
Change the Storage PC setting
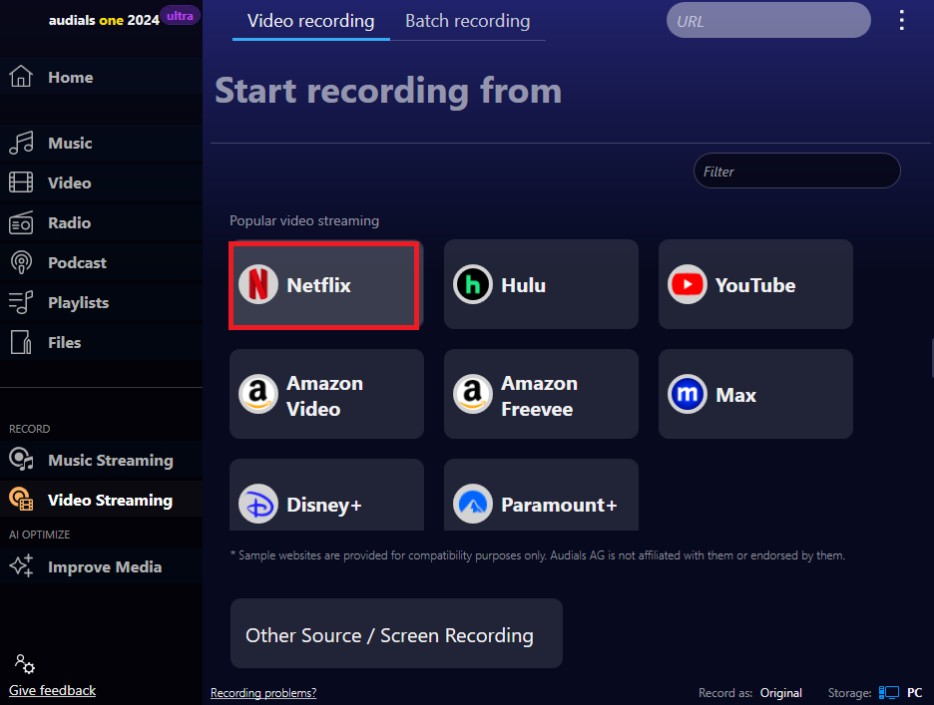tap(914, 693)
